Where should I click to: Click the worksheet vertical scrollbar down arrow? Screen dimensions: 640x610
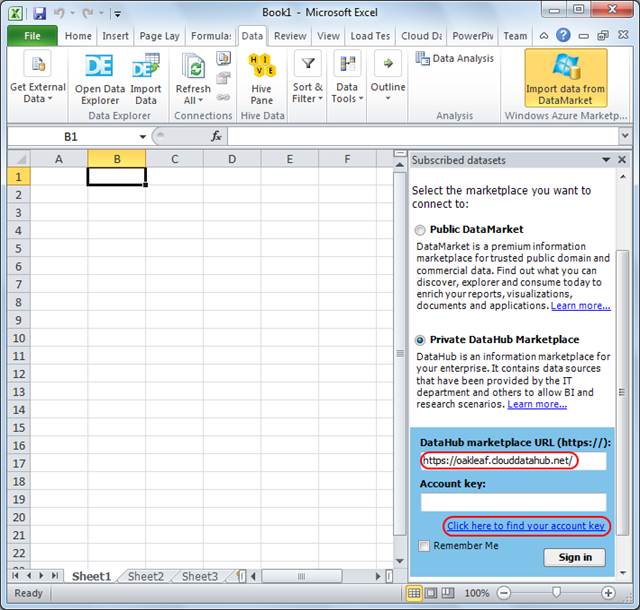pyautogui.click(x=400, y=561)
